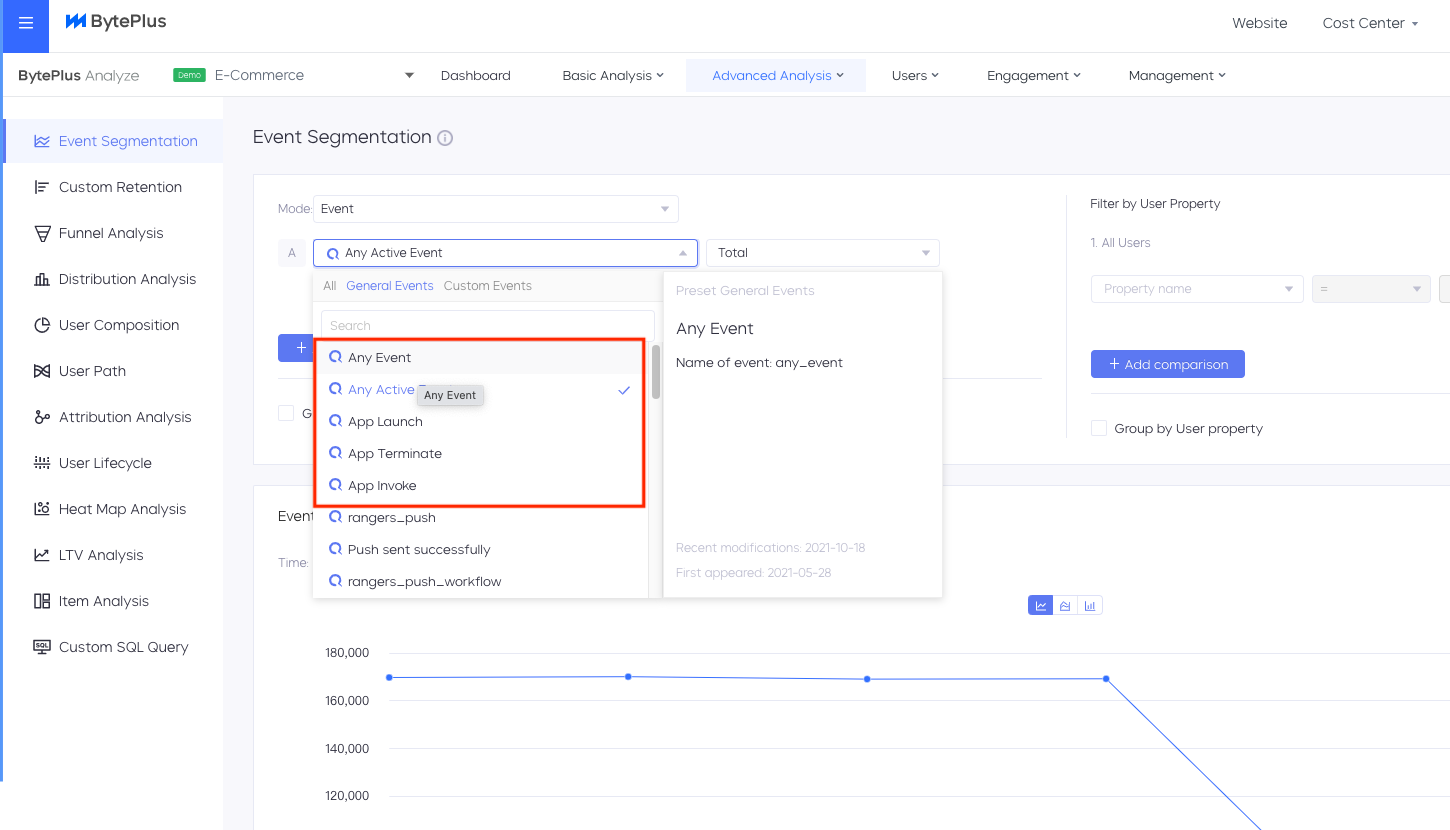1450x830 pixels.
Task: Enable Group by User property checkbox
Action: tap(1099, 428)
